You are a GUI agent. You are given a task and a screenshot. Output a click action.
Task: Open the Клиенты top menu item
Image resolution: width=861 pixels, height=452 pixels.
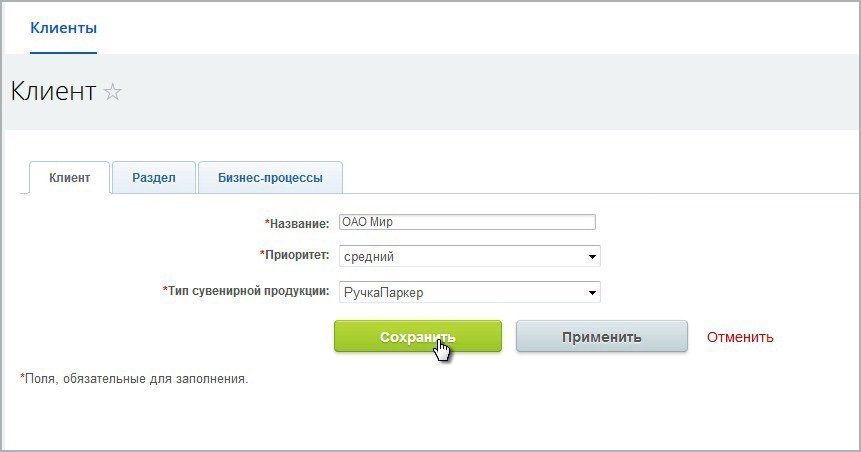tap(63, 27)
